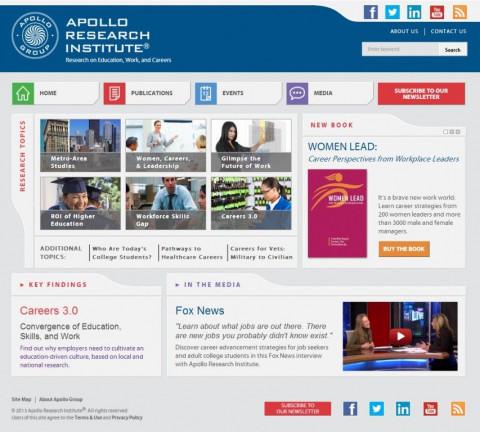Viewport: 480px width, 432px height.
Task: Click the blue Events calendar icon
Action: (206, 93)
